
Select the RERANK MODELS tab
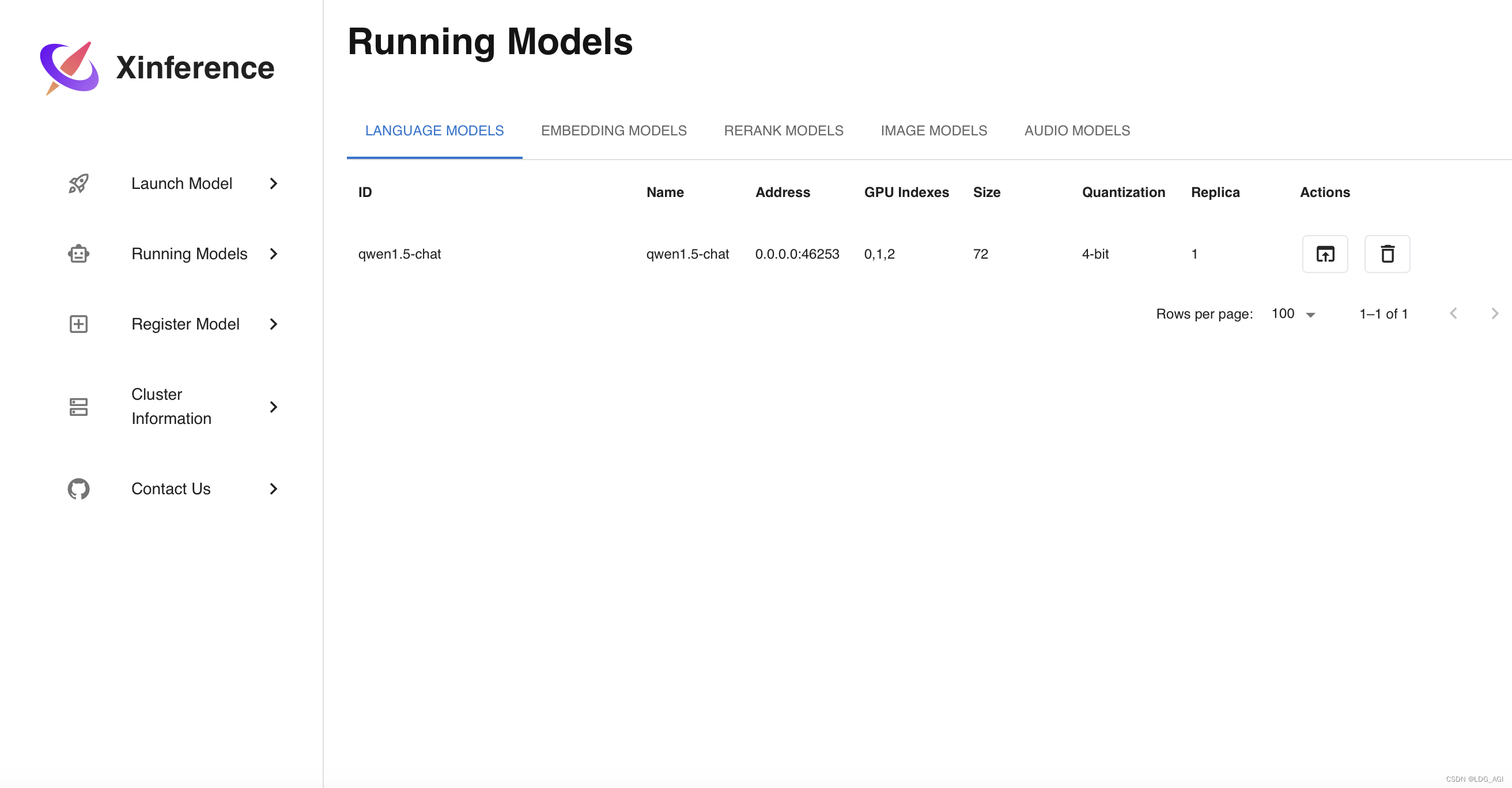point(784,130)
